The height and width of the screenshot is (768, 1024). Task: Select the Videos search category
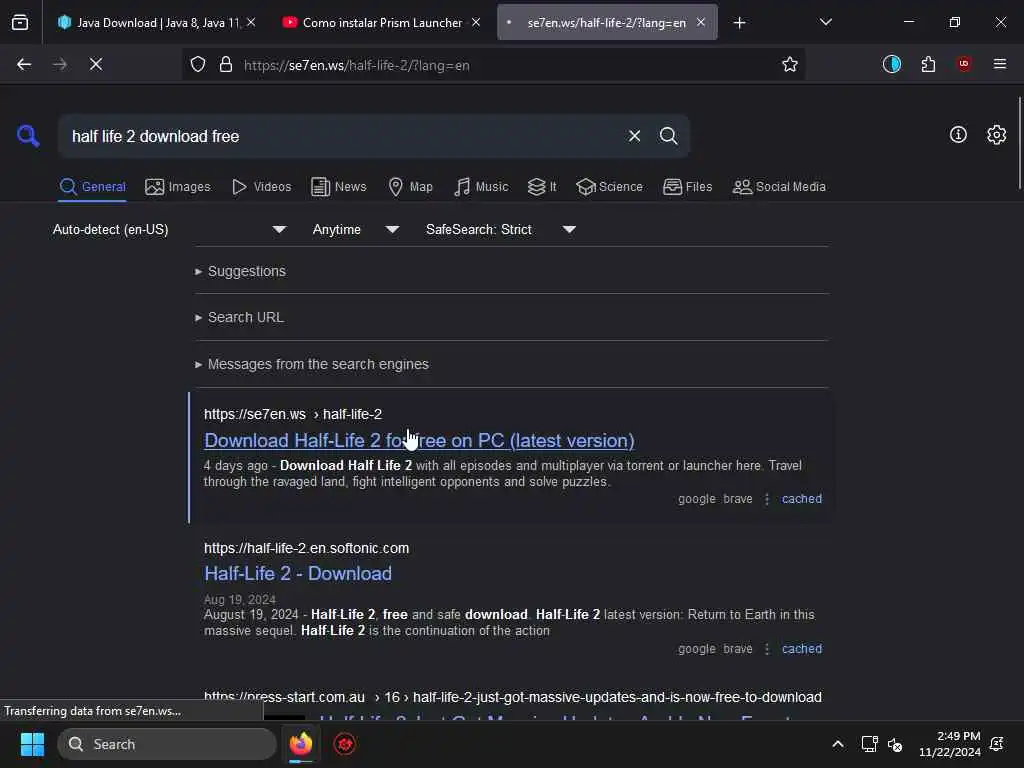point(261,187)
